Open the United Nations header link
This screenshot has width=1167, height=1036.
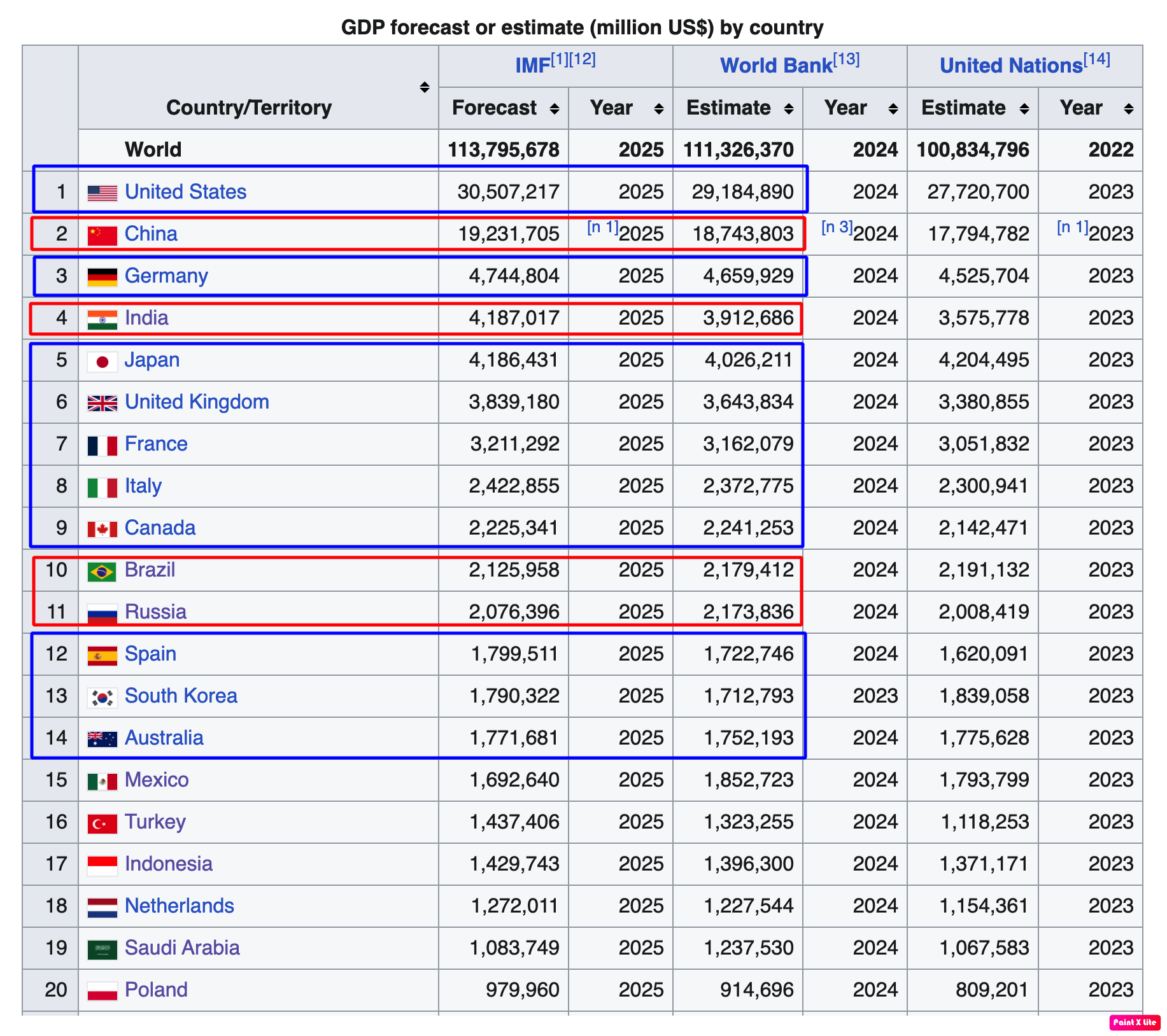click(1010, 66)
